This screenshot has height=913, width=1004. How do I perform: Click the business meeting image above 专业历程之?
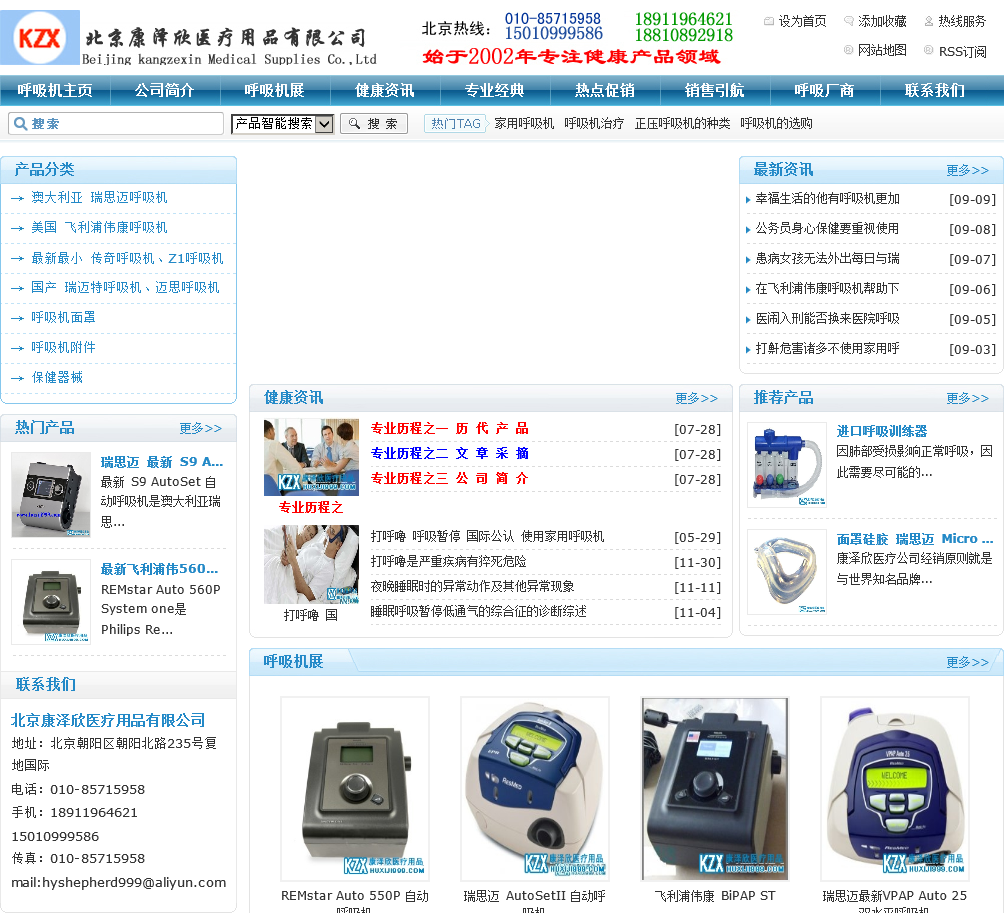(x=311, y=457)
